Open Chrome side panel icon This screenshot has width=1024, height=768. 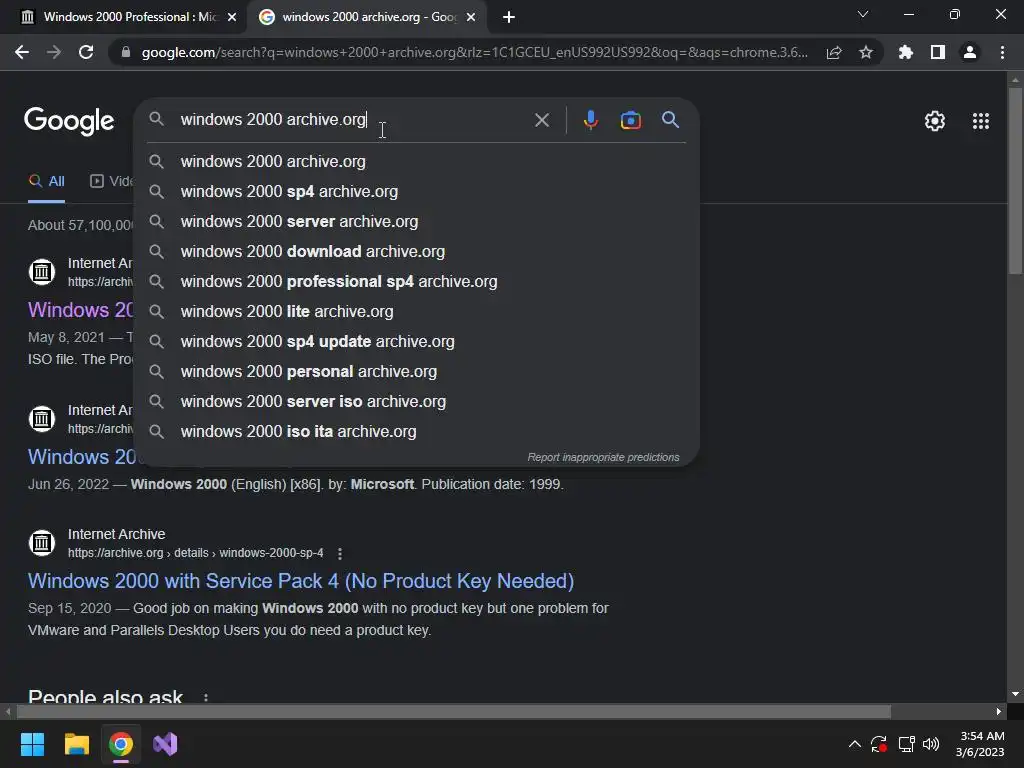[938, 52]
